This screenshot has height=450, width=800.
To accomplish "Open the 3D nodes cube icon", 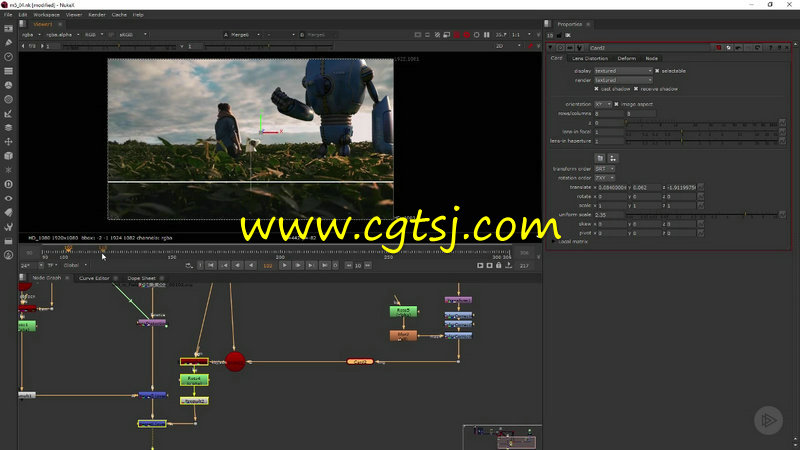I will 8,156.
